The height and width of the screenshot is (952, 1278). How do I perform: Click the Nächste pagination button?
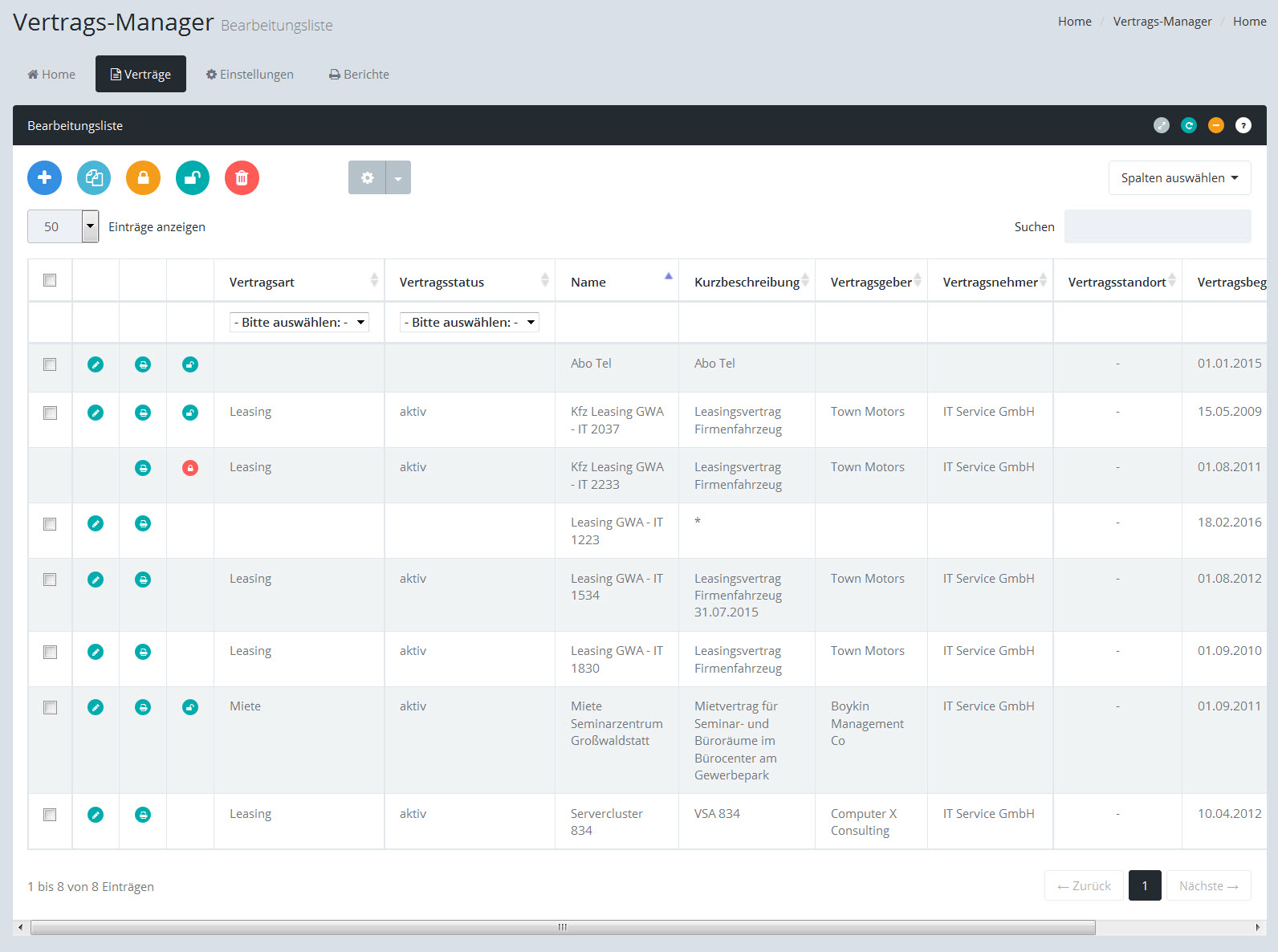click(x=1207, y=885)
